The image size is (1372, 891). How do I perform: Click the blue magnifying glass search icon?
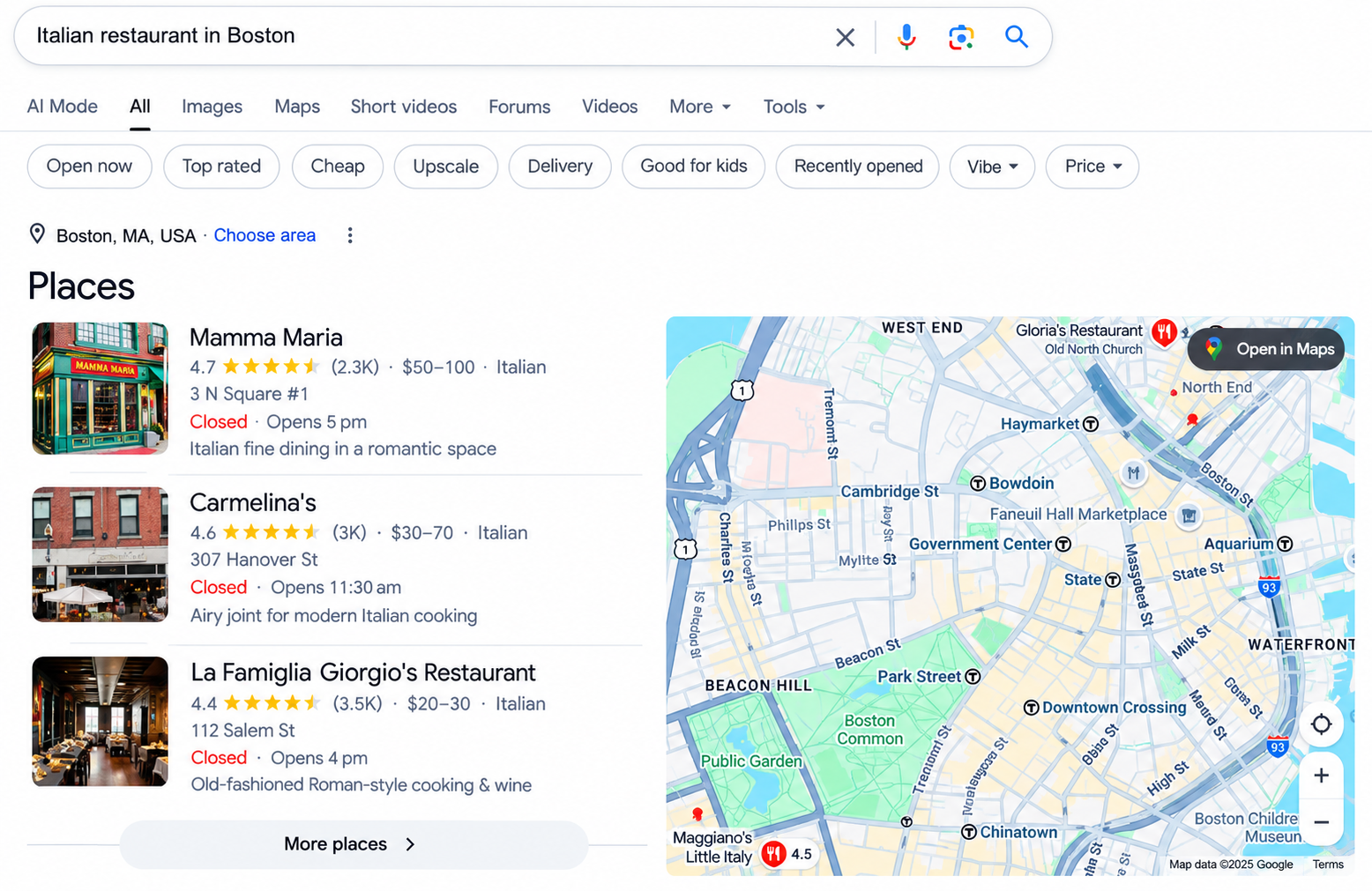pos(1017,36)
